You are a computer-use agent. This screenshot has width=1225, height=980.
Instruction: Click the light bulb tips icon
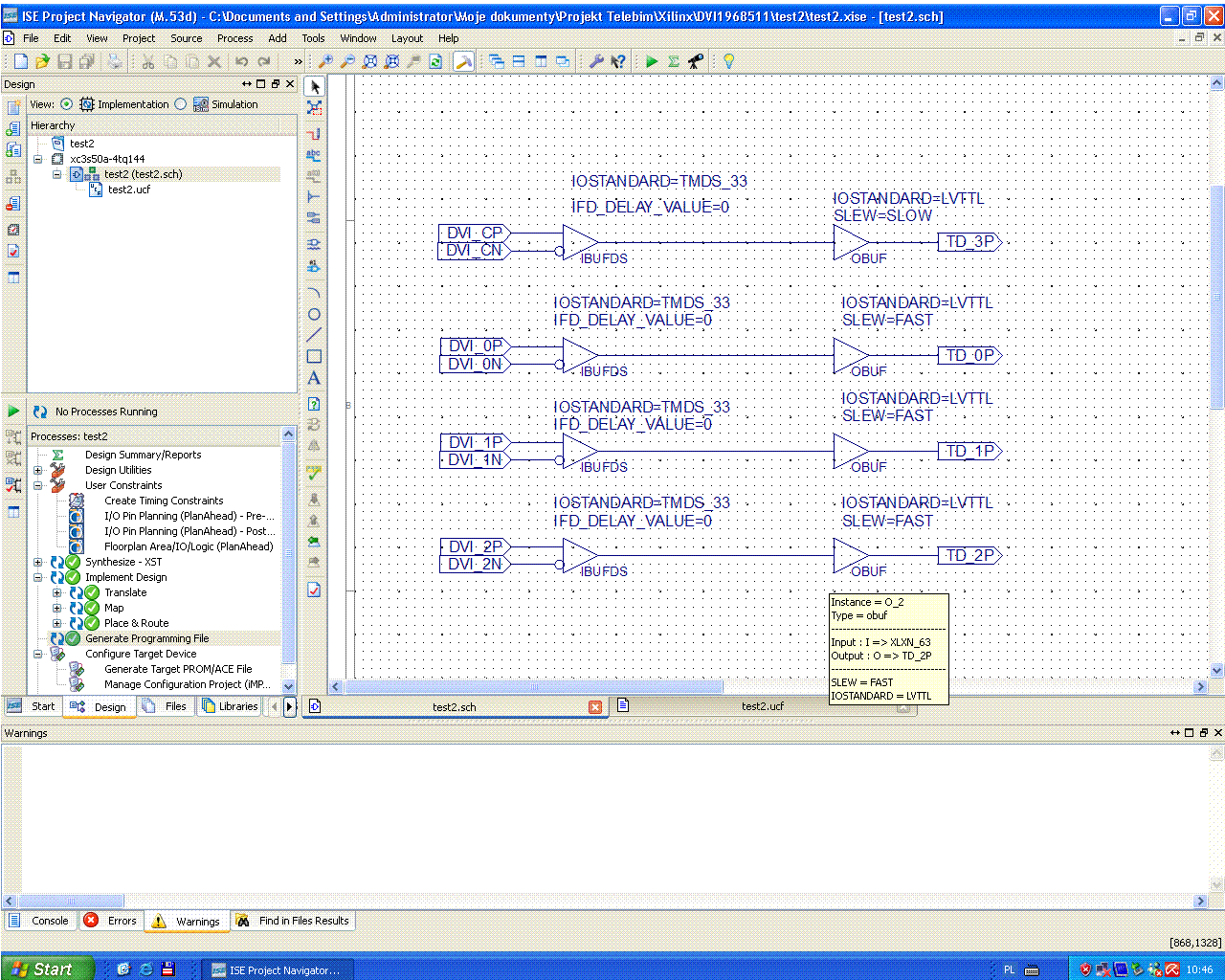[728, 61]
